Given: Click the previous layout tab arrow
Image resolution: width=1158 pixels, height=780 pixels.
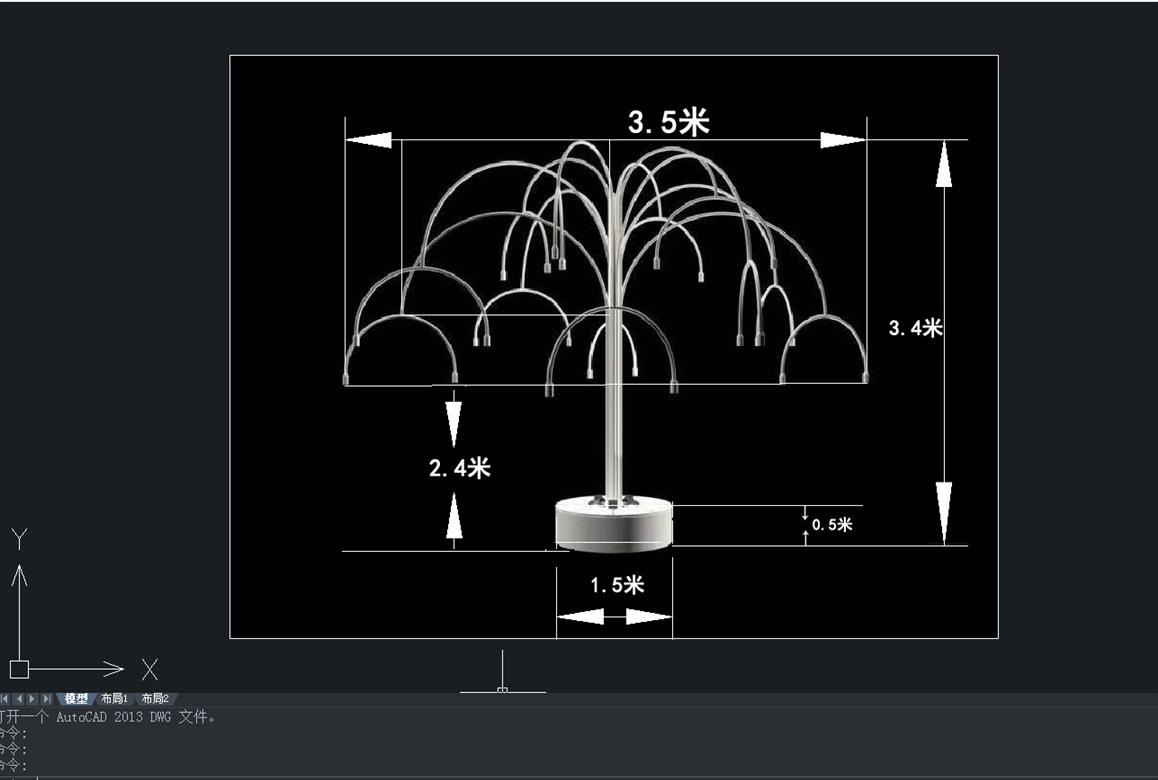Looking at the screenshot, I should tap(19, 699).
